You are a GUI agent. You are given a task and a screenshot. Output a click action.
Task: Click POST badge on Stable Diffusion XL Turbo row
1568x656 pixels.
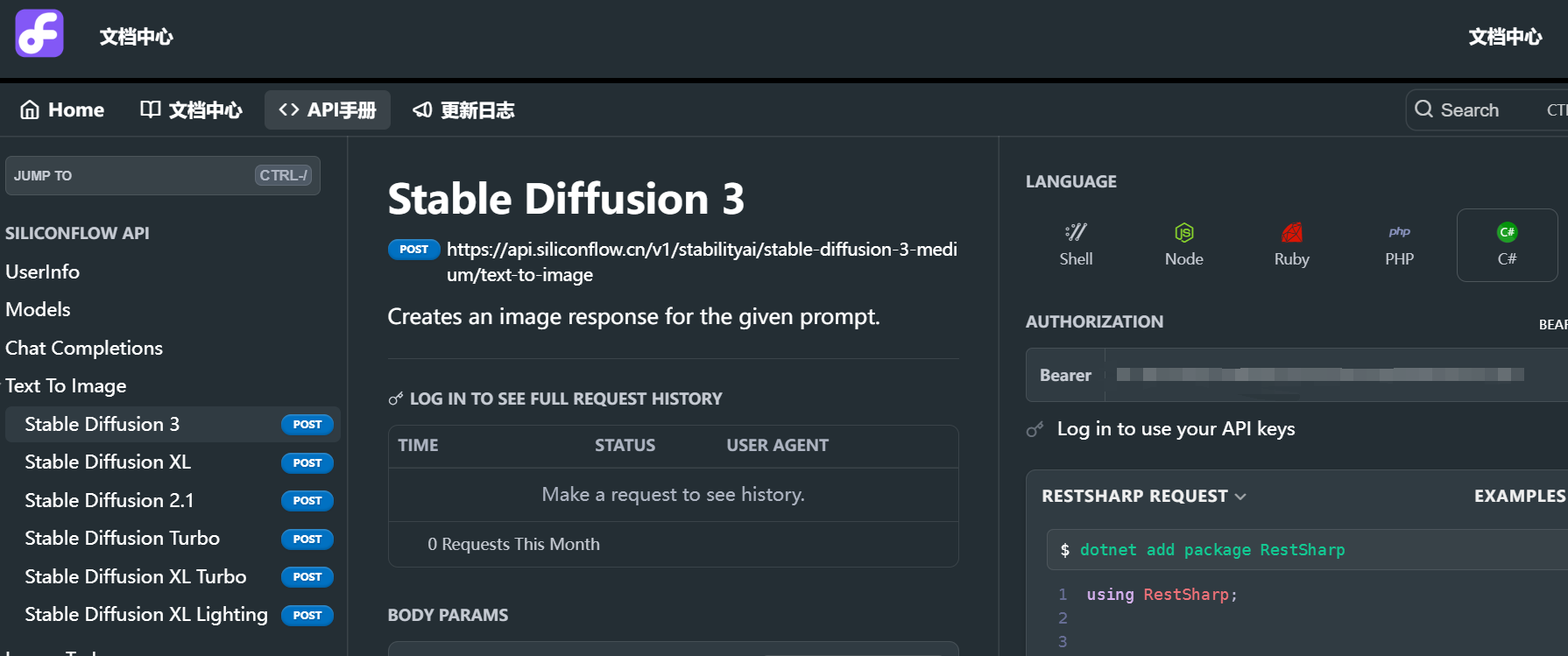point(307,577)
